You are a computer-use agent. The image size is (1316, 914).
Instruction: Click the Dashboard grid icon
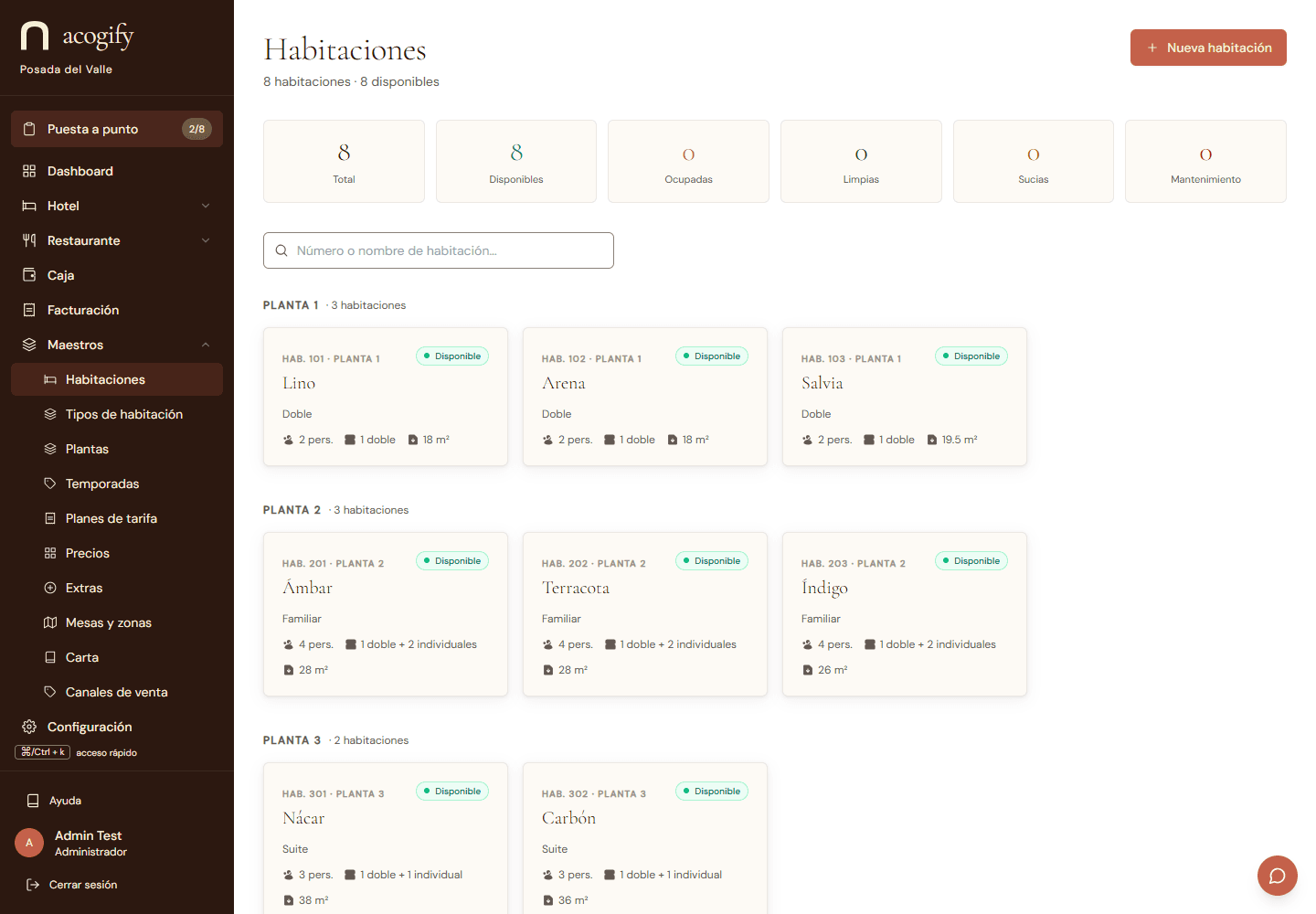[x=29, y=171]
